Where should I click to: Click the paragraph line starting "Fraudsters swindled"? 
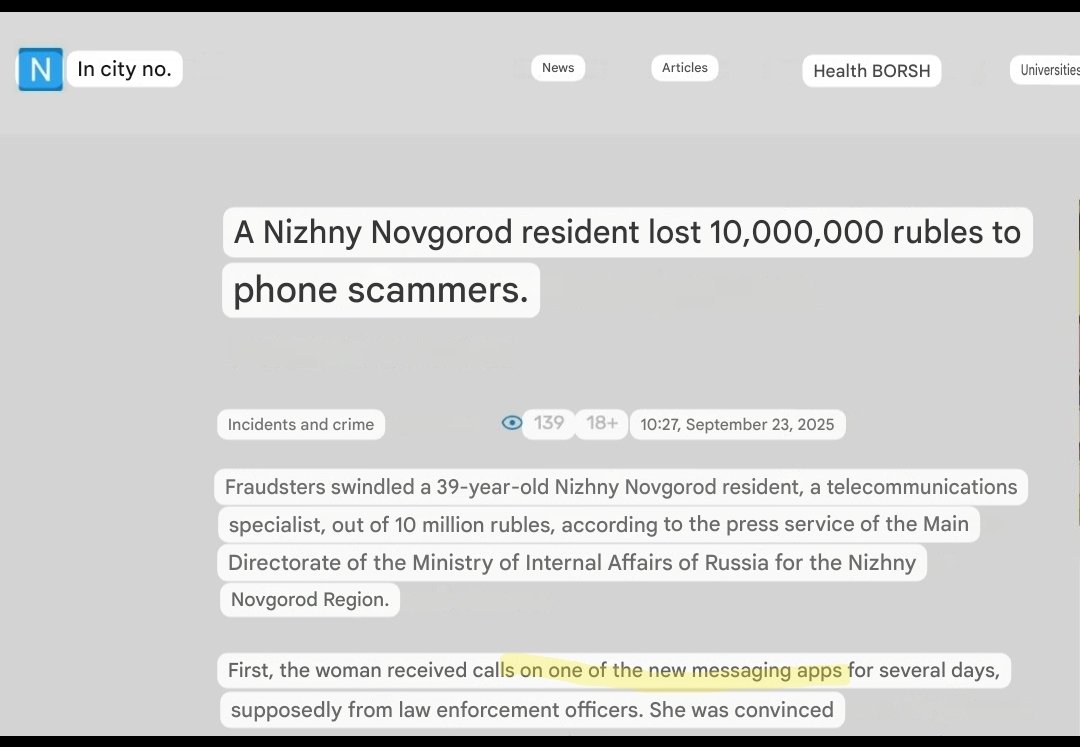(x=621, y=487)
